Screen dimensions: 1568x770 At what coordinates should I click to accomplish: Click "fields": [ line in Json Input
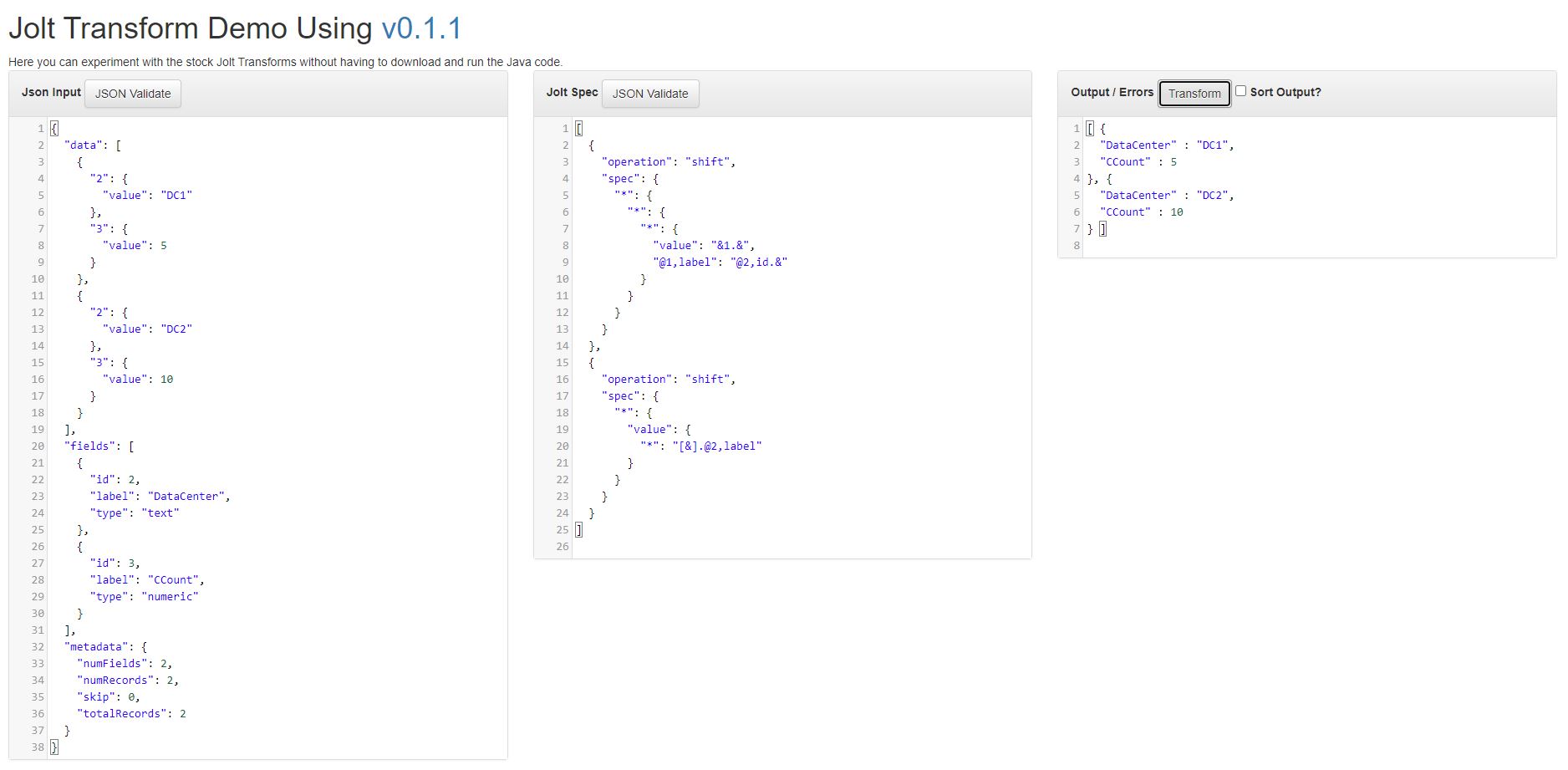(x=99, y=446)
